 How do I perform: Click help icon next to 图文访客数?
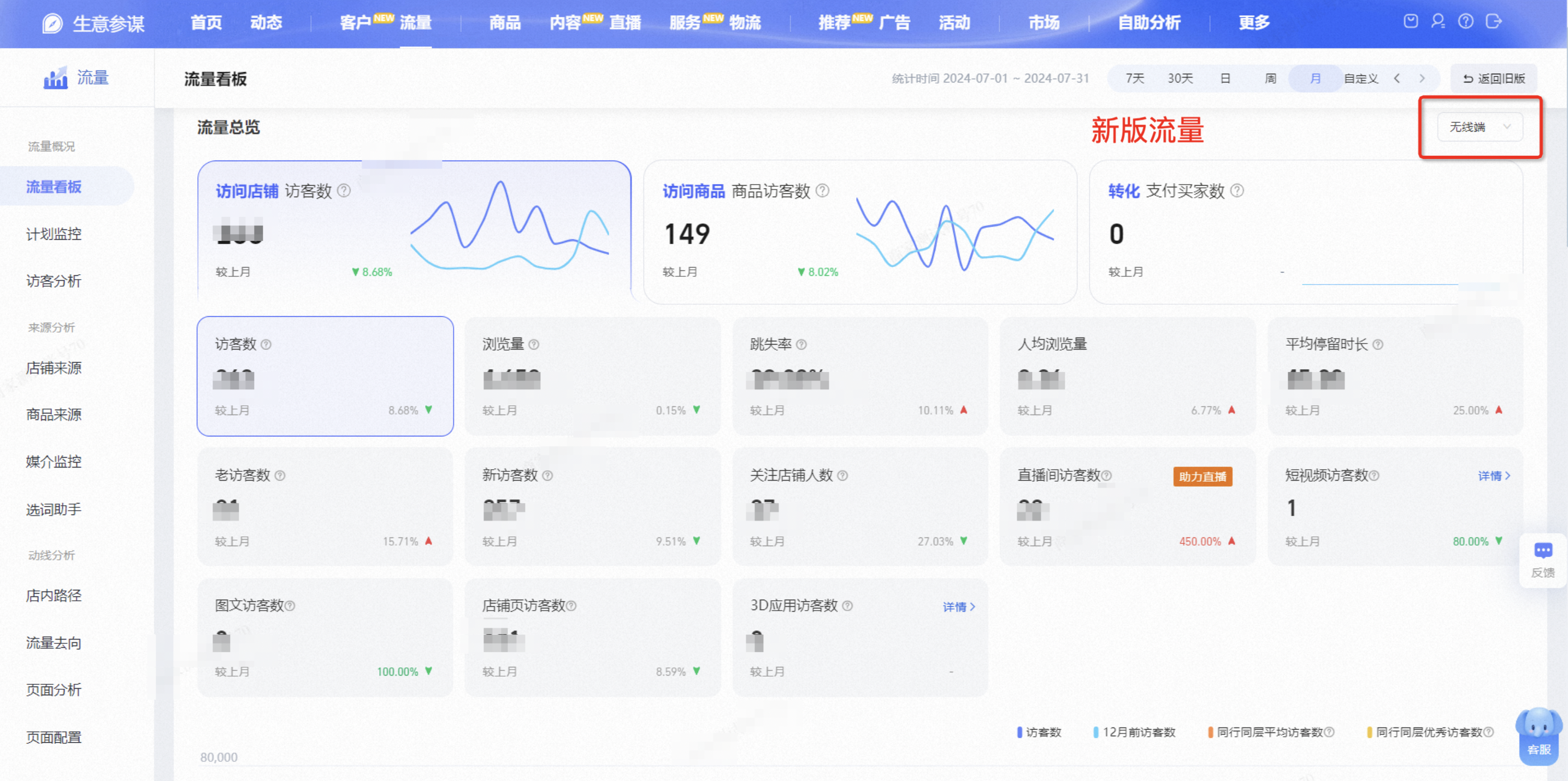tap(290, 606)
